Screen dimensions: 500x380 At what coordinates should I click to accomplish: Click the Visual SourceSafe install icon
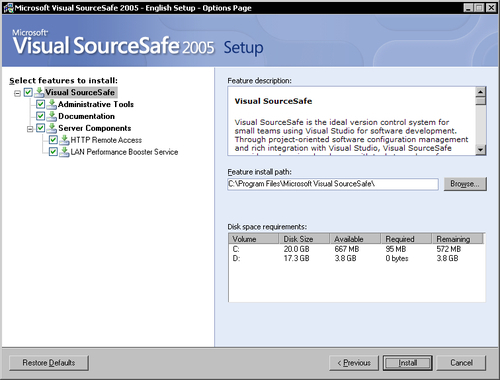(x=39, y=92)
